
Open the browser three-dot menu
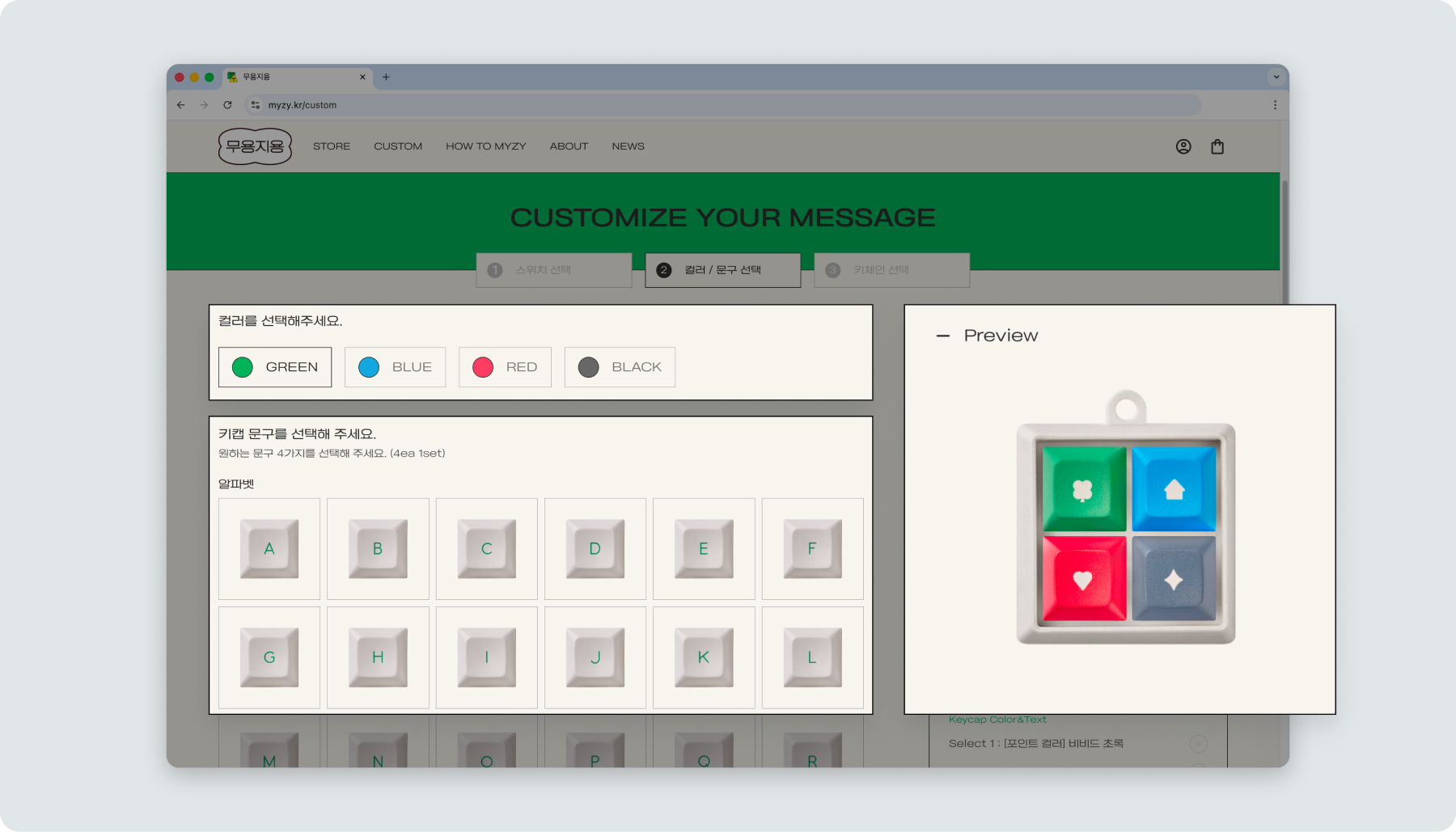1275,105
